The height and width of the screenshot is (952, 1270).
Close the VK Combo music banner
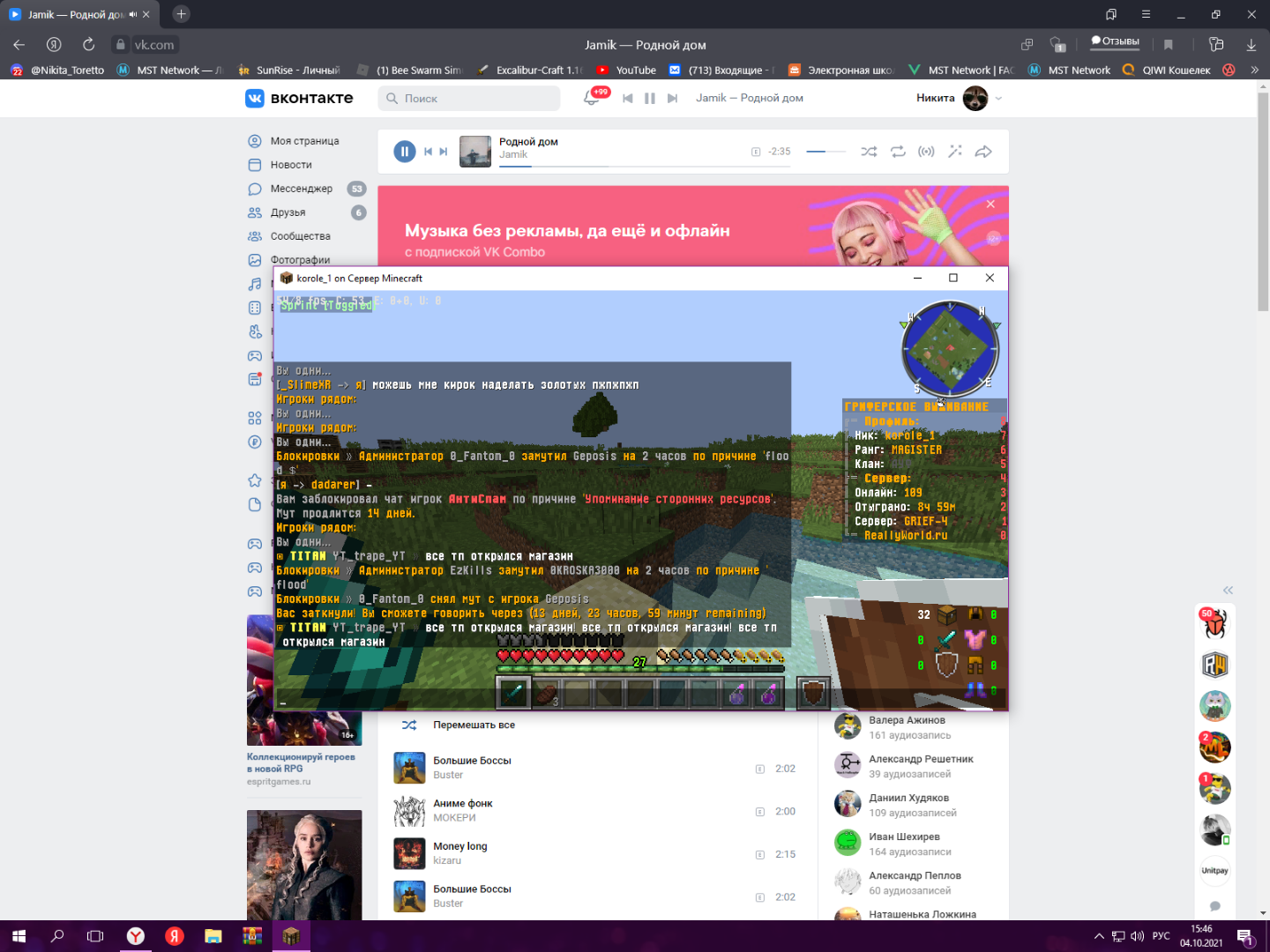[990, 204]
